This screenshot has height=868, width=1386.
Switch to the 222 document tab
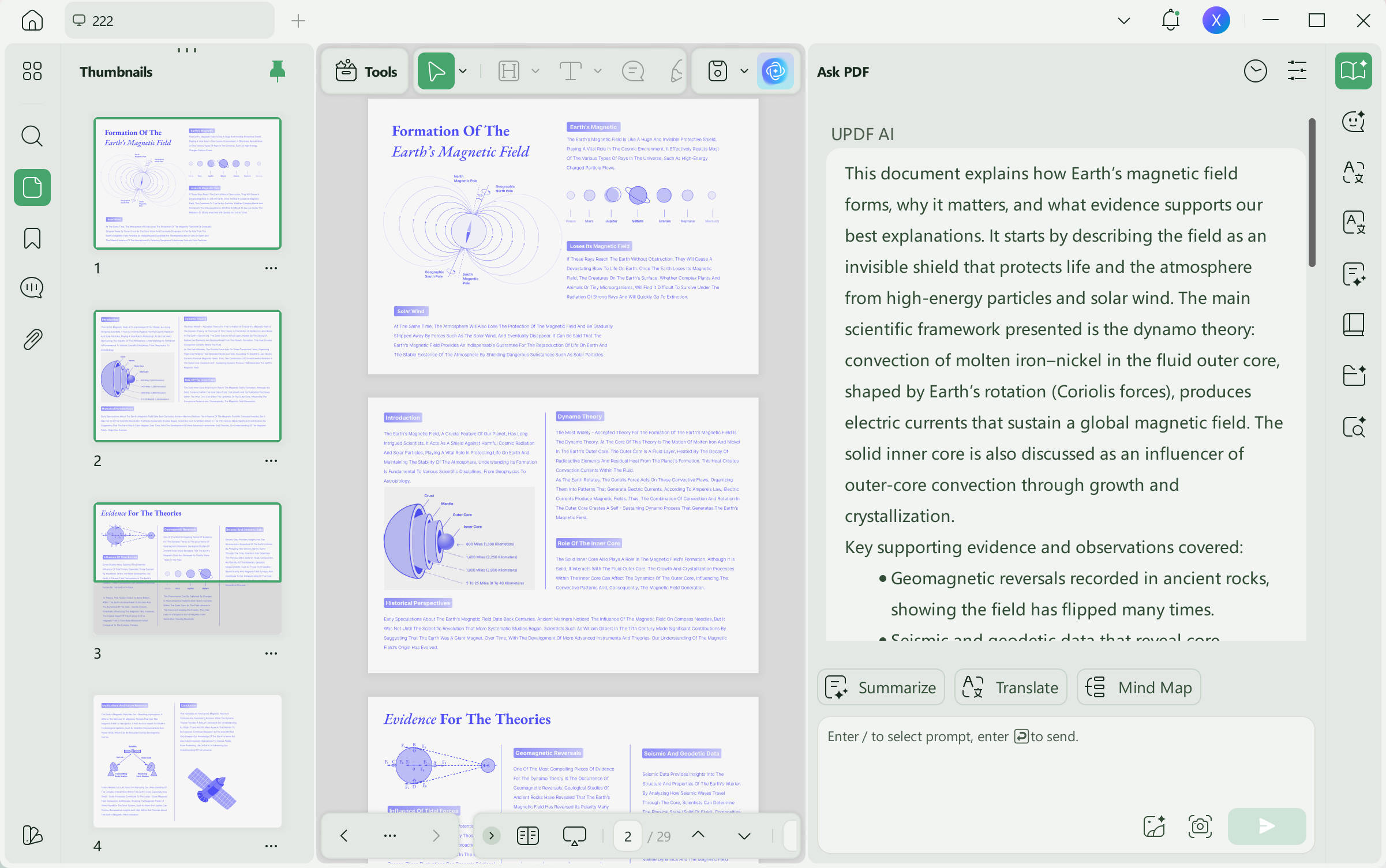point(169,21)
